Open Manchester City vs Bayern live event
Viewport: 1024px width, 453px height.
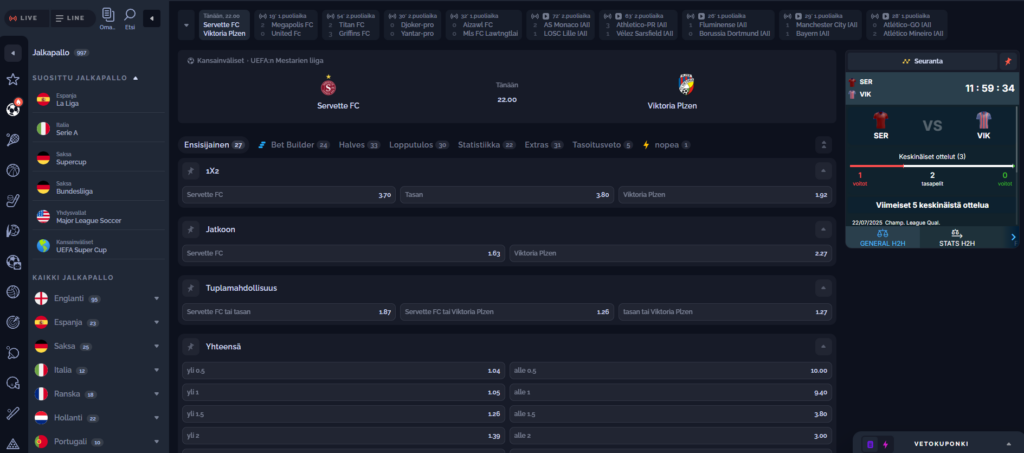820,25
